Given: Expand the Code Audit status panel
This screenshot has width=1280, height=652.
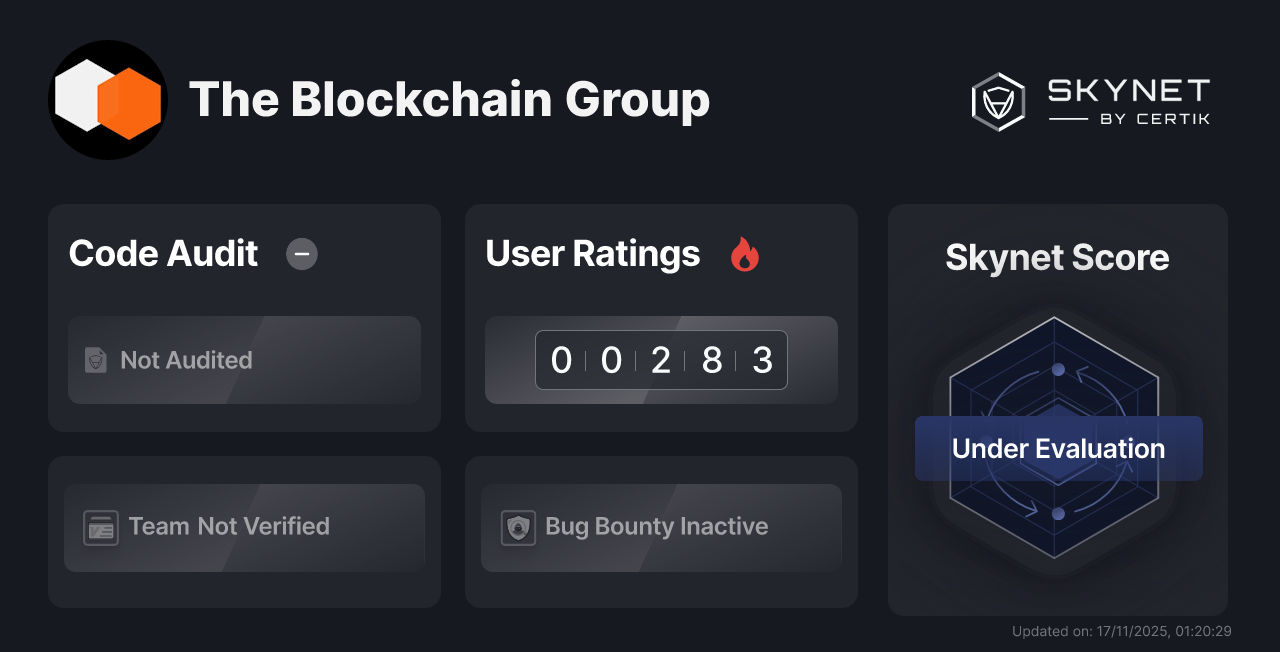Looking at the screenshot, I should coord(244,360).
